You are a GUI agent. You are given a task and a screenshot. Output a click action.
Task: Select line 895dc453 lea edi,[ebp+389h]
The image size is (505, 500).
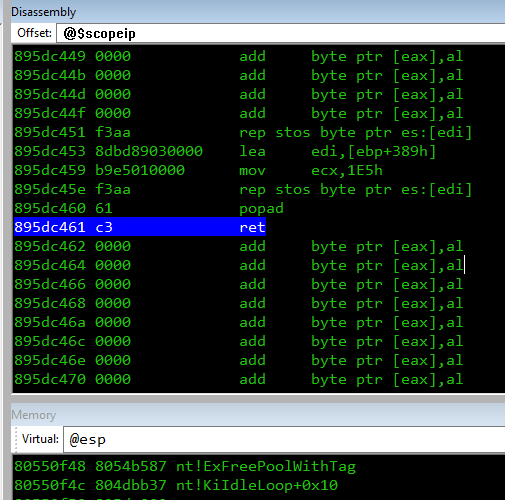(x=225, y=151)
